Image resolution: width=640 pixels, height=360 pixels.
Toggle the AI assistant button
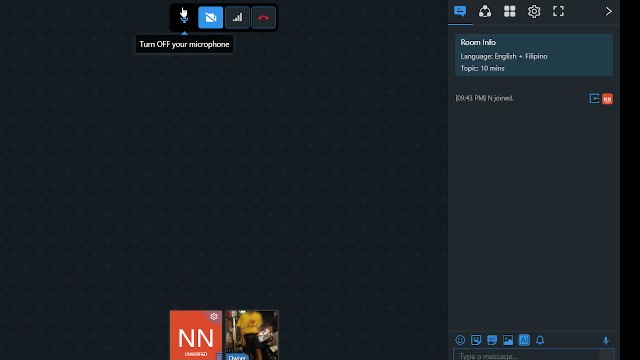click(x=524, y=340)
